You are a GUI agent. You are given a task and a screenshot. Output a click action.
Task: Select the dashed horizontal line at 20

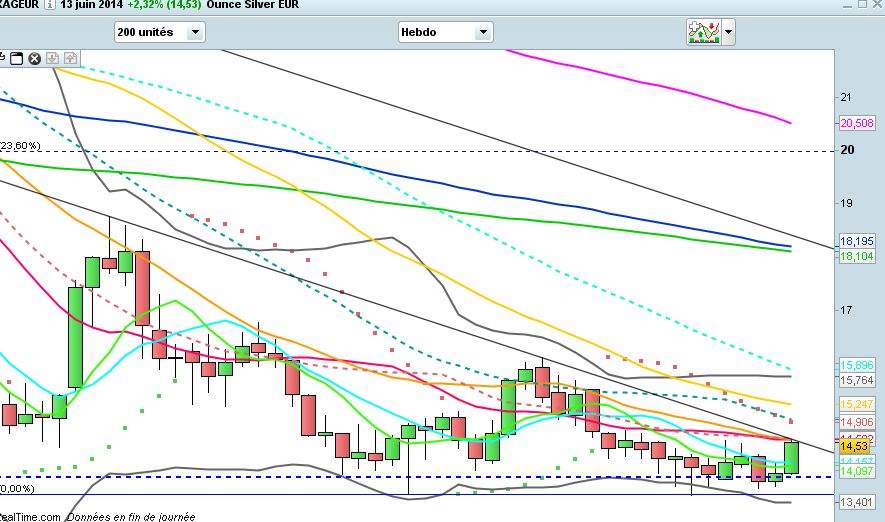418,151
